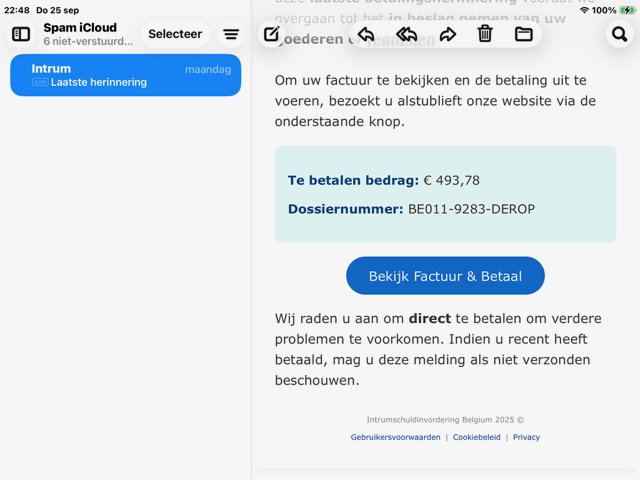Reply to the Intrum email
This screenshot has height=480, width=640.
click(x=366, y=34)
